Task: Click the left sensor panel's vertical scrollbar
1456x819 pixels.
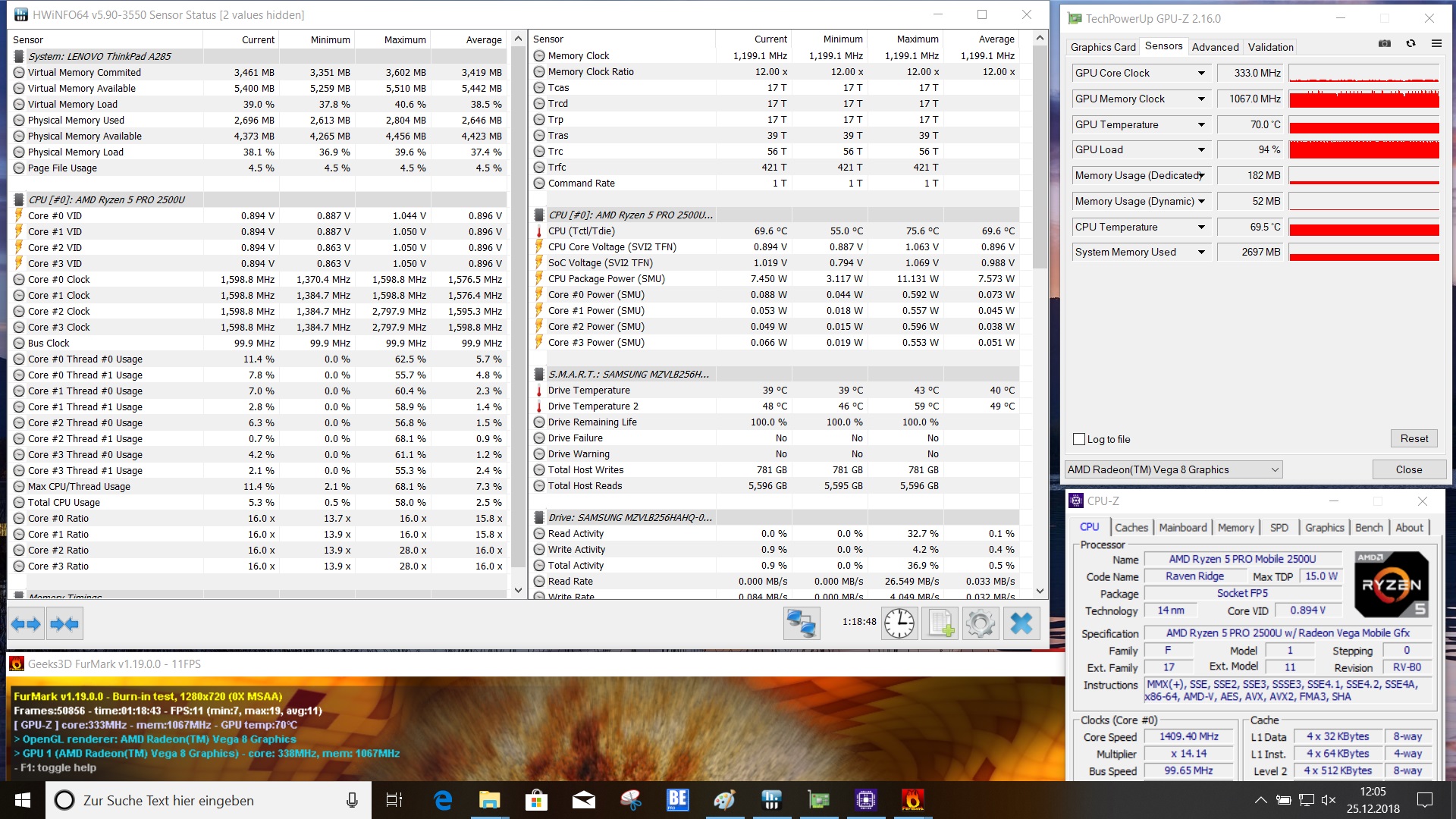Action: click(518, 303)
